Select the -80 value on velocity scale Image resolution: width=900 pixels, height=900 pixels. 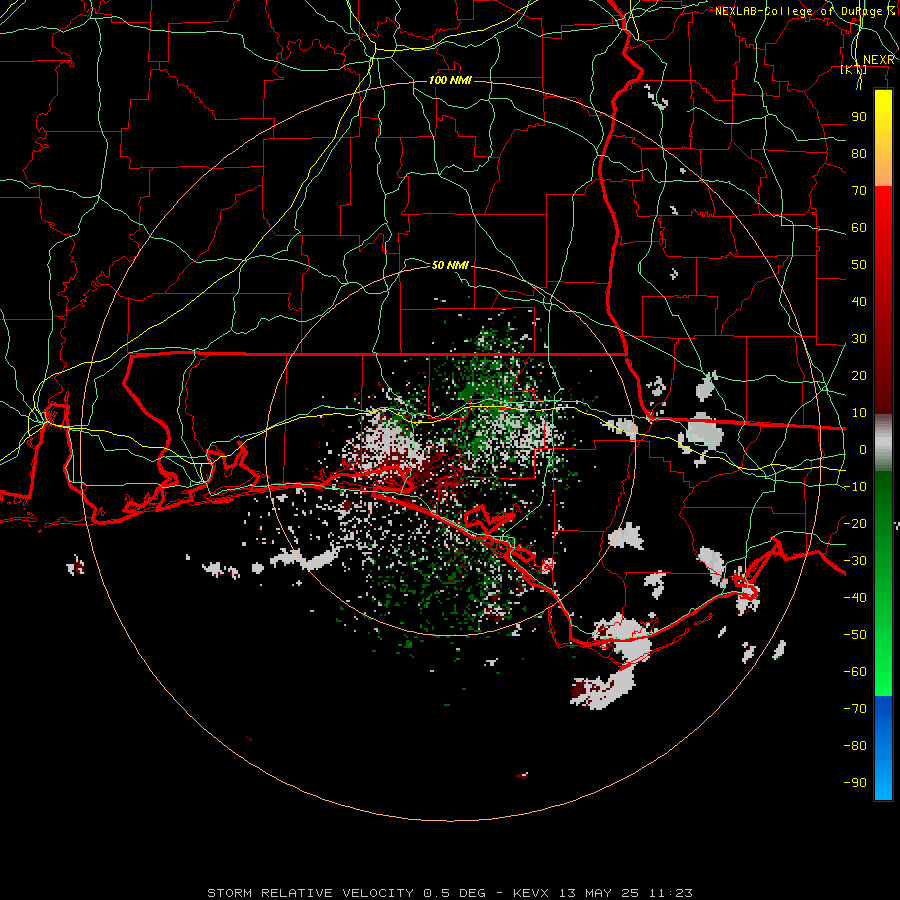(855, 746)
